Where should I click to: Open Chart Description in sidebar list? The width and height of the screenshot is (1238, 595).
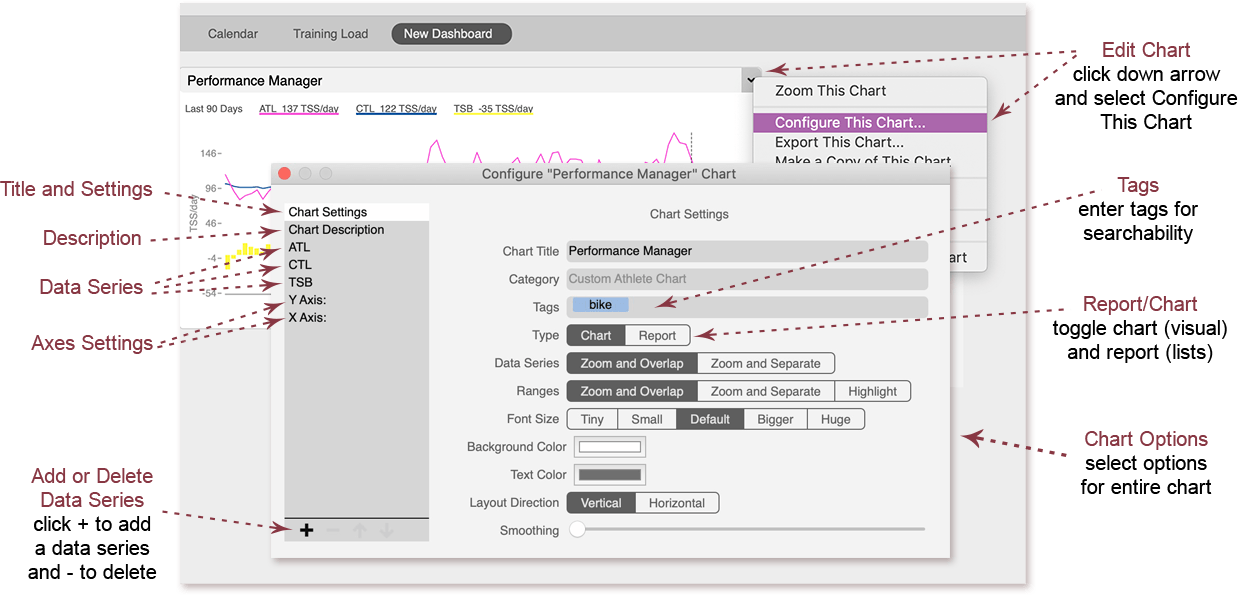(x=357, y=230)
